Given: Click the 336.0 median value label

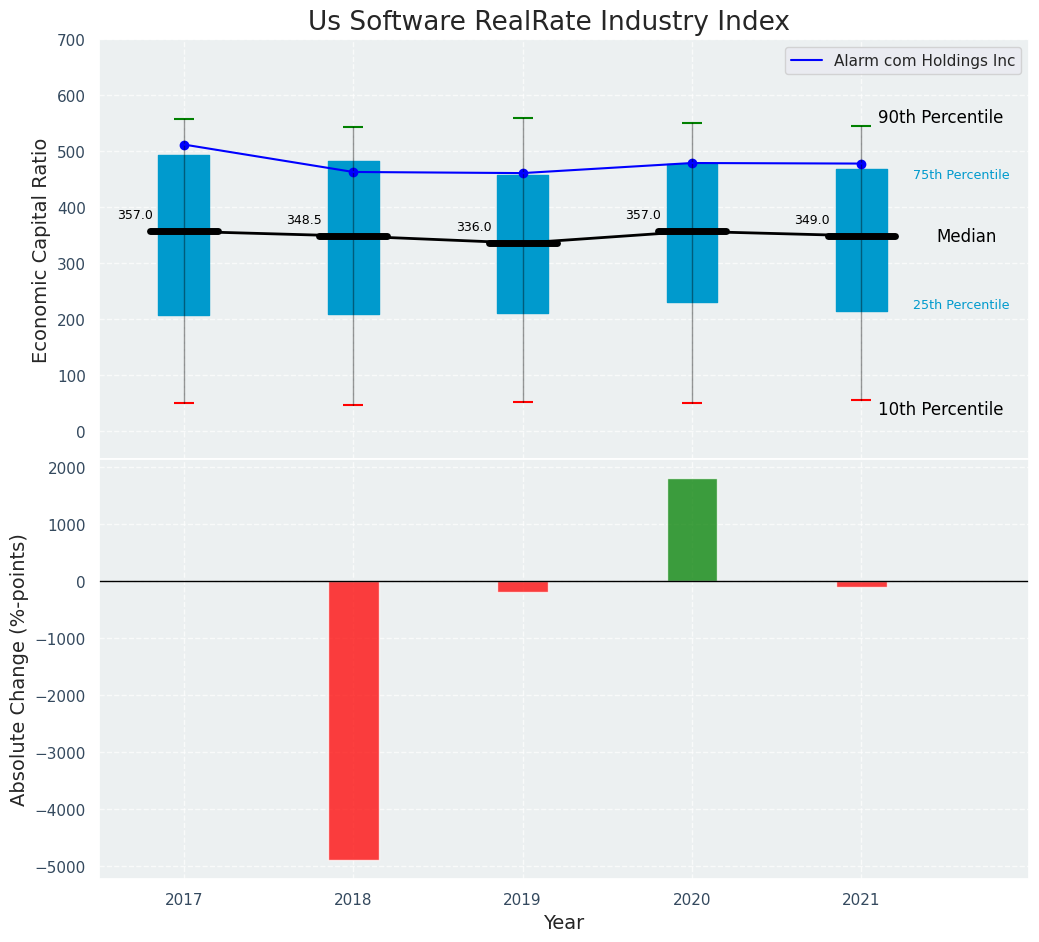Looking at the screenshot, I should [474, 227].
